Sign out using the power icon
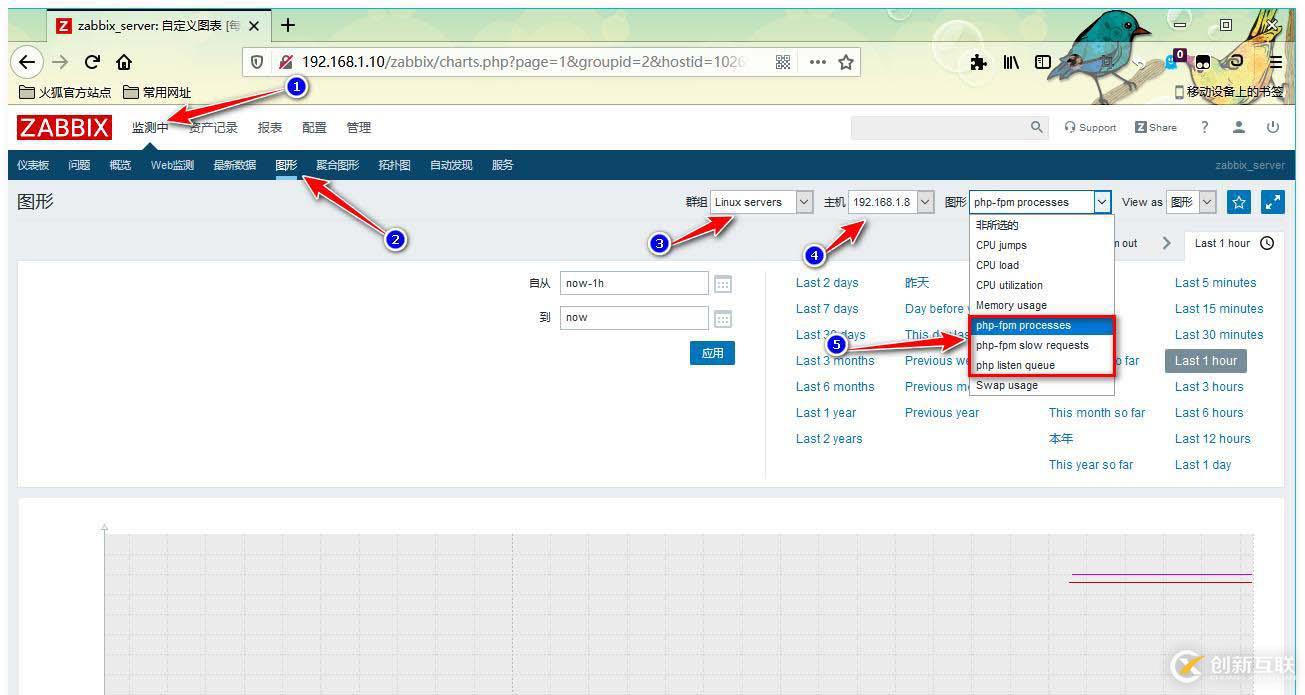 tap(1273, 127)
